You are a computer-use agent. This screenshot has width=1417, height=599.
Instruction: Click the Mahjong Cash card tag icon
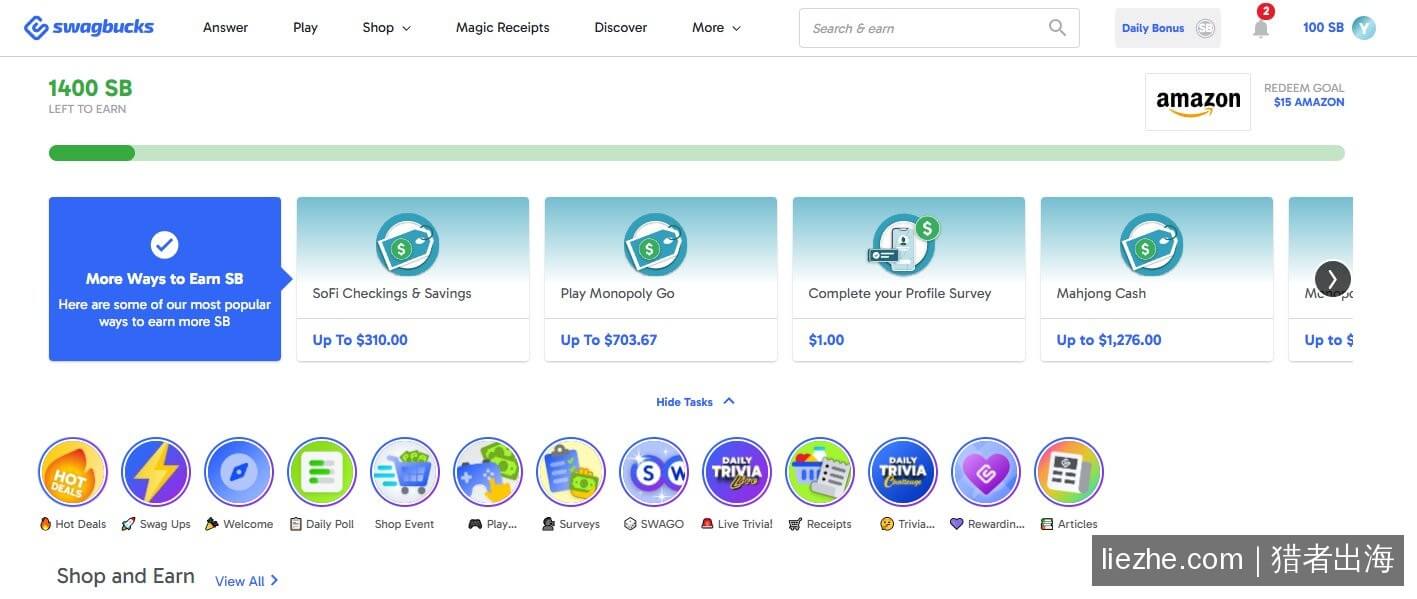tap(1151, 245)
